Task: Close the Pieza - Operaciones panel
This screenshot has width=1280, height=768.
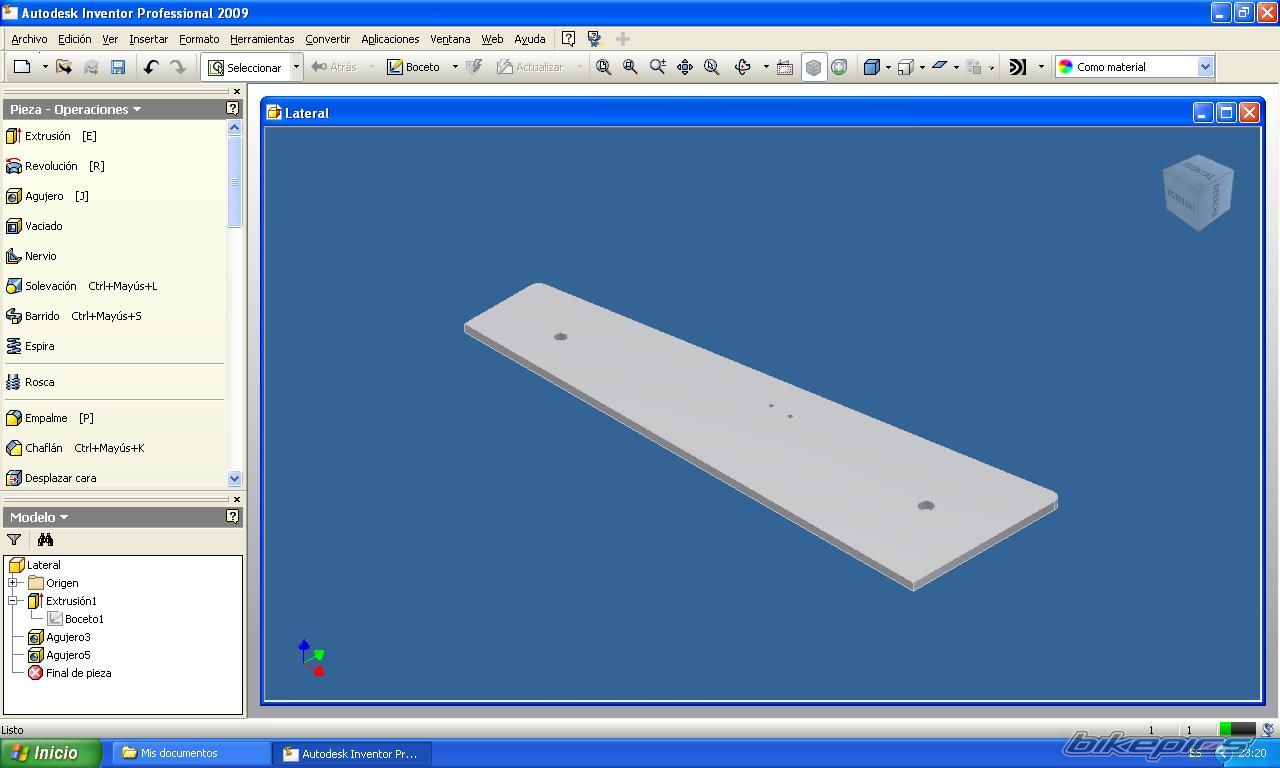Action: tap(237, 91)
